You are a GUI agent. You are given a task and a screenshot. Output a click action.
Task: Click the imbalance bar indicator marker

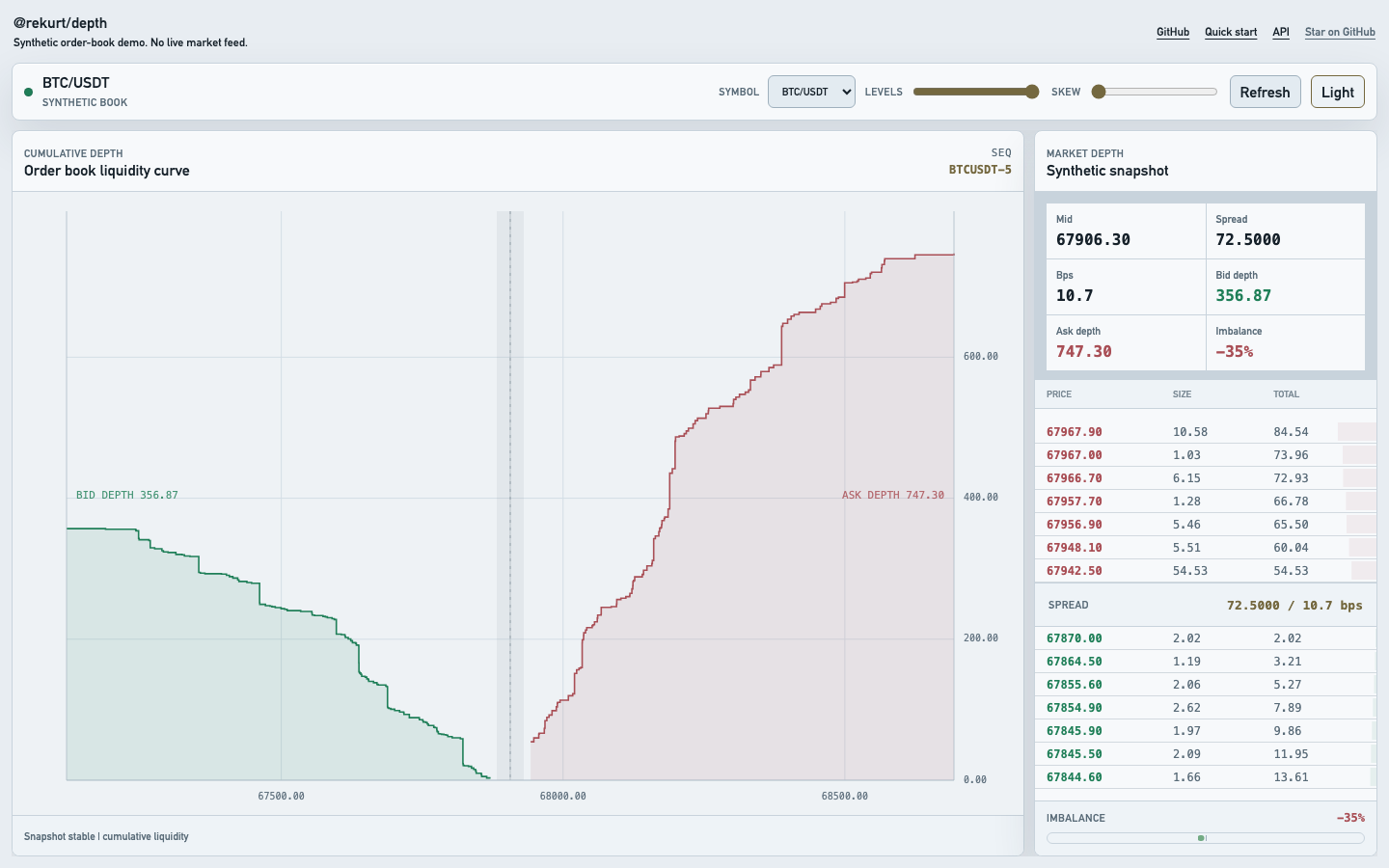(x=1202, y=838)
